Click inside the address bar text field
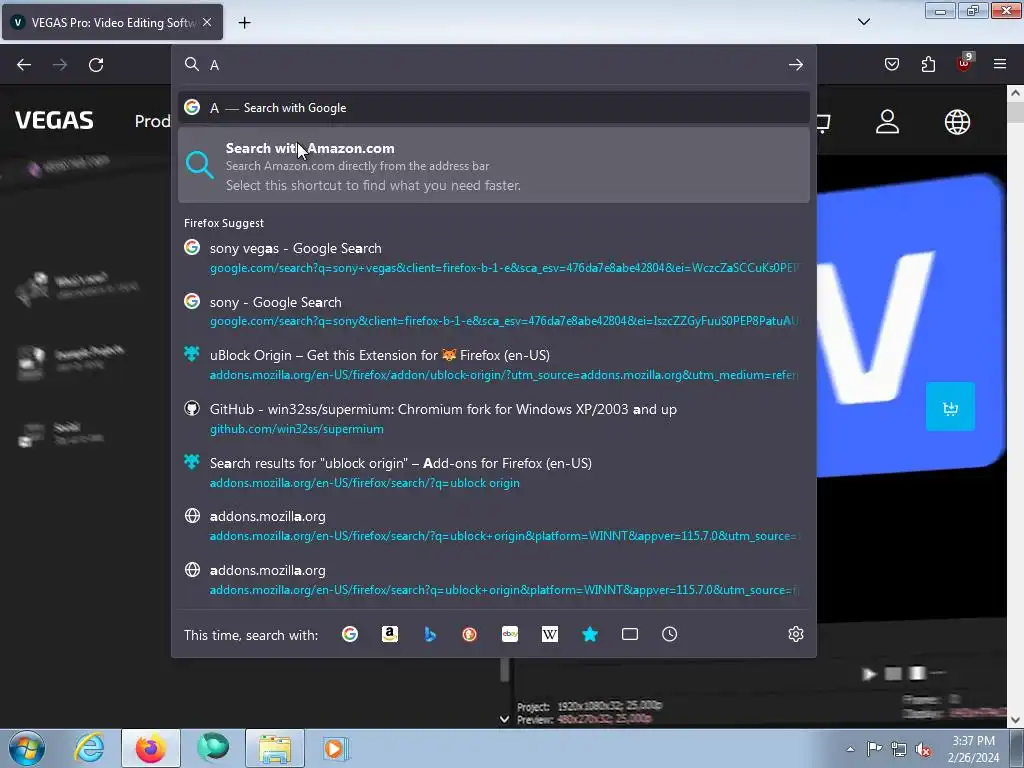 (493, 65)
